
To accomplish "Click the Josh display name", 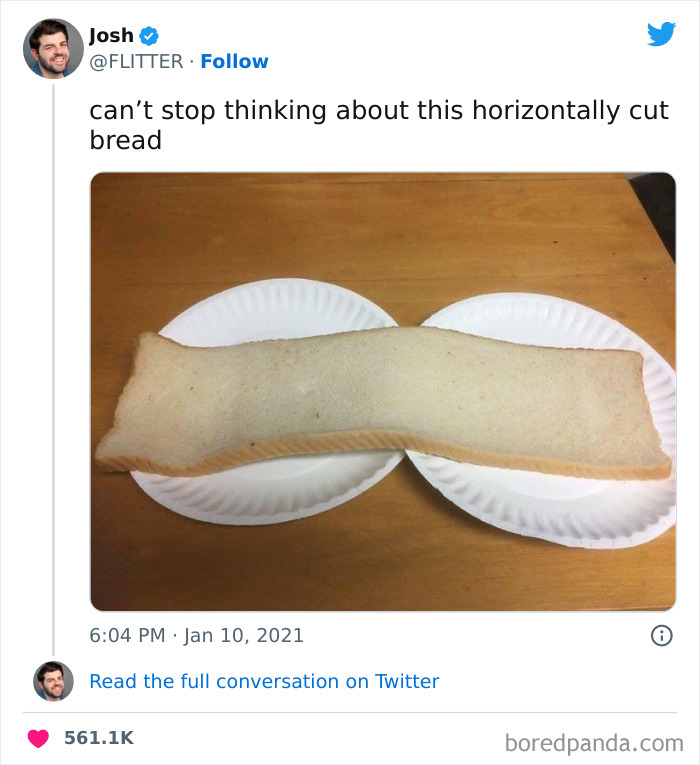I will point(111,35).
